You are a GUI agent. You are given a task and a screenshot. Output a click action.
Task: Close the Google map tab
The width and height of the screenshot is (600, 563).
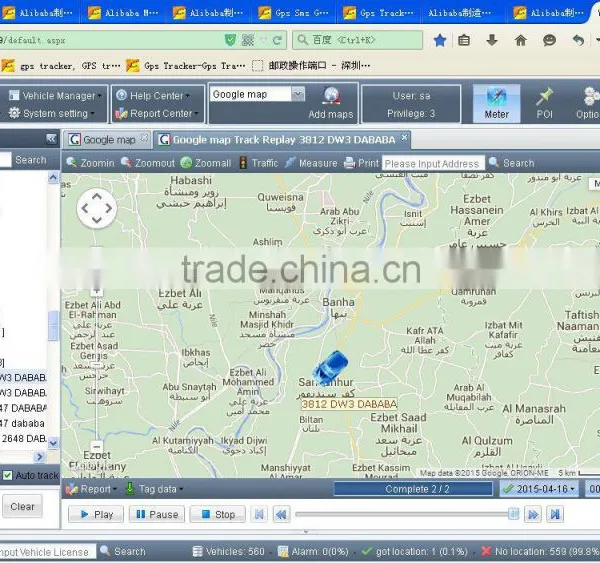(144, 137)
